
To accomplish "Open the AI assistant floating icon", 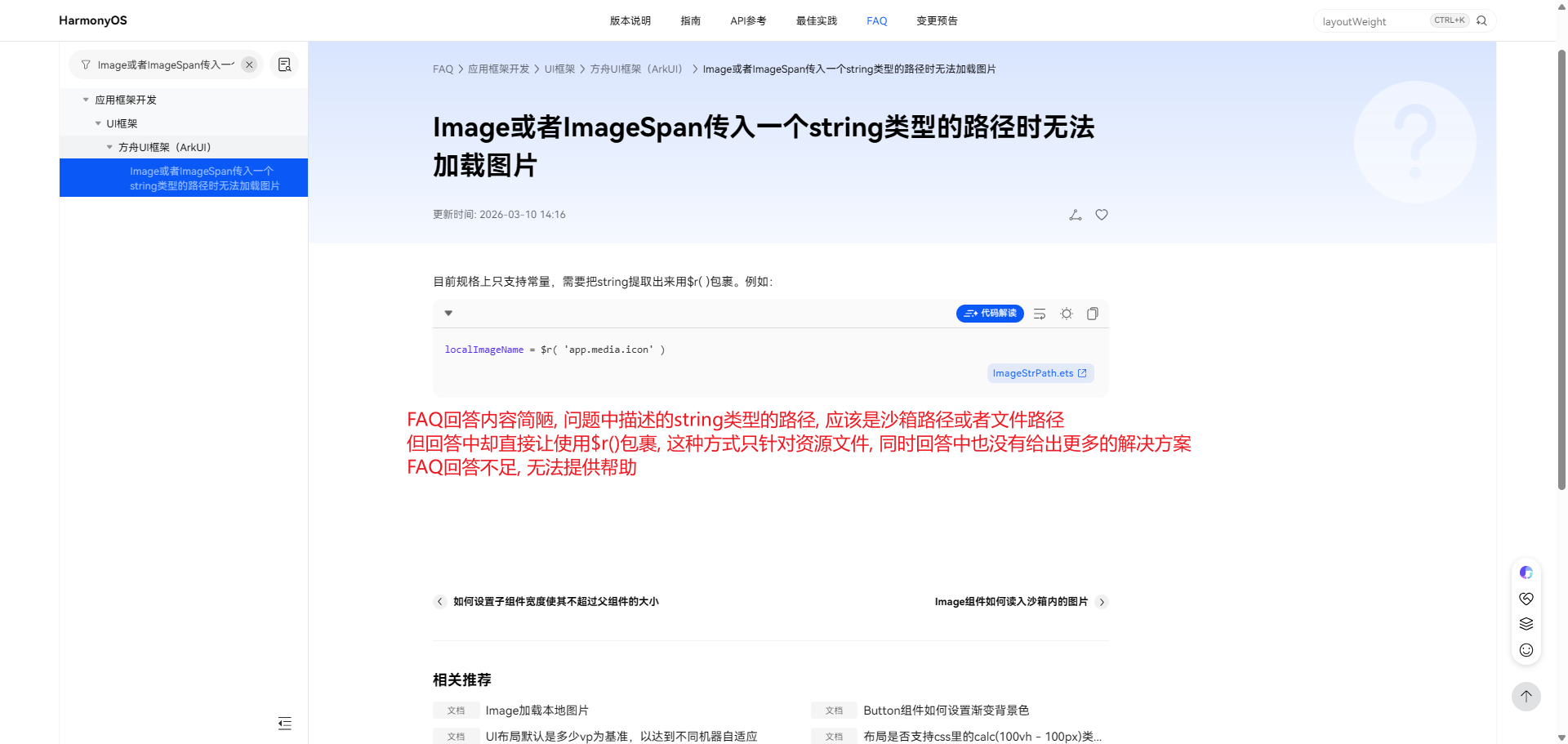I will [x=1526, y=572].
